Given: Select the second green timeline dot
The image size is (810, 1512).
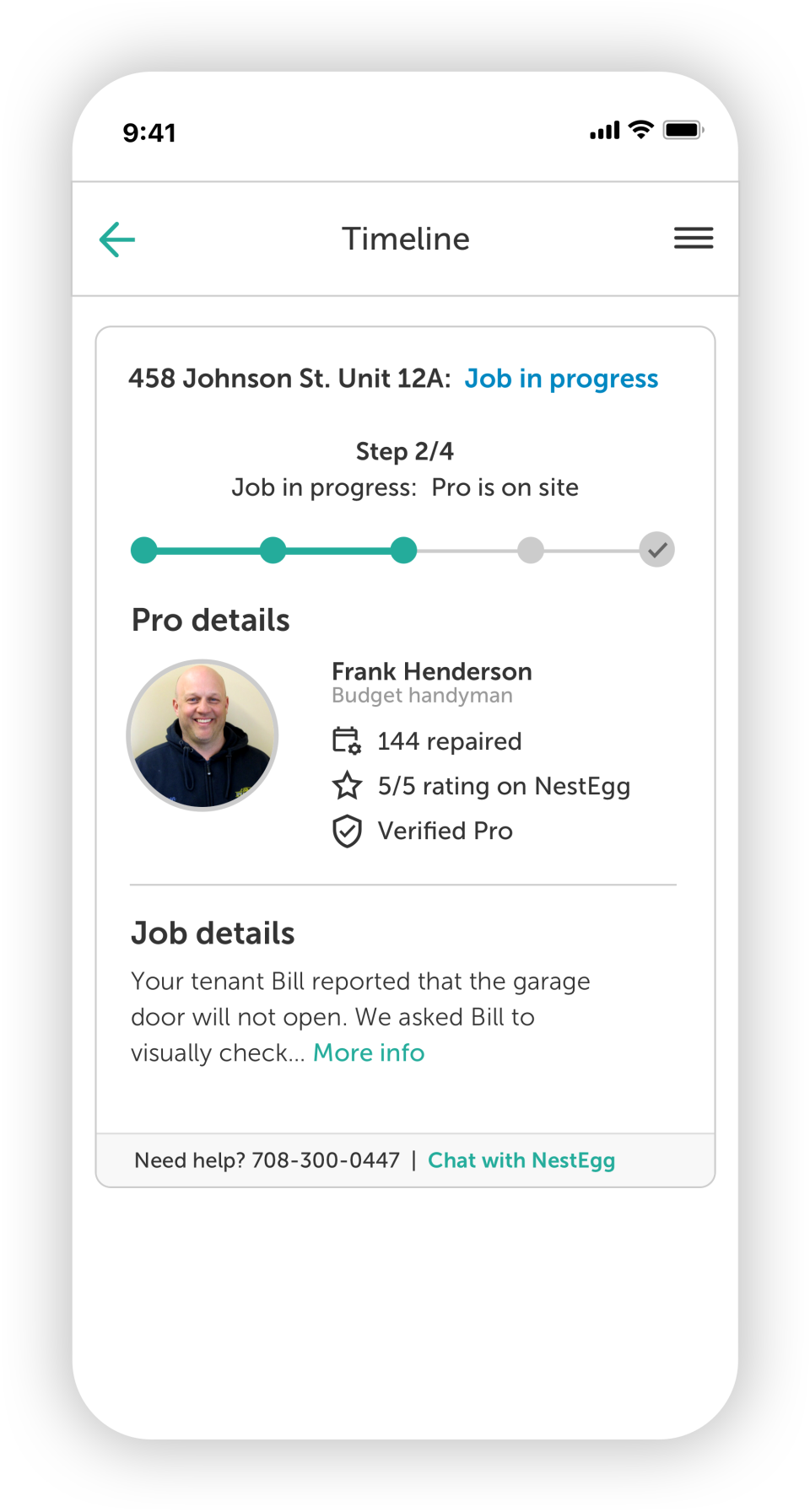Looking at the screenshot, I should (273, 550).
